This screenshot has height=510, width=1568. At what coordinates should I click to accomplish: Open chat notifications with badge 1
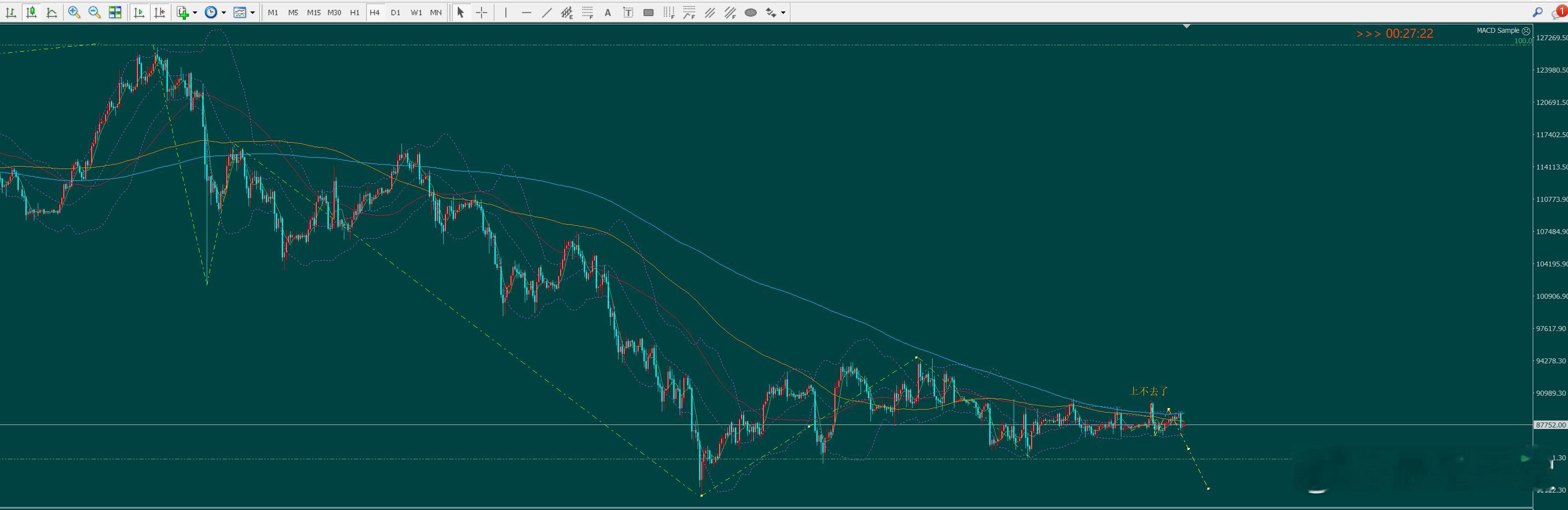[x=1561, y=12]
